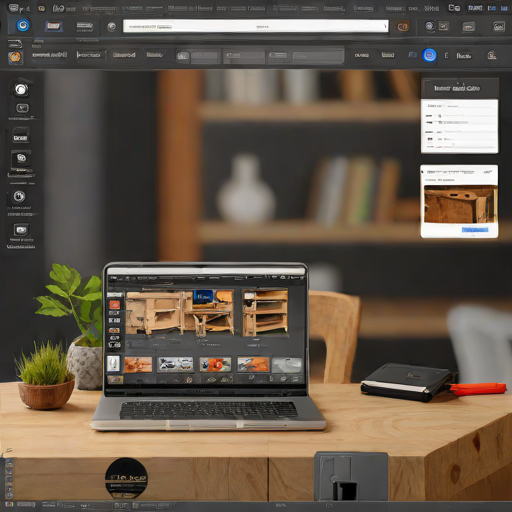
Task: Open the wooden box preview image
Action: click(x=460, y=204)
